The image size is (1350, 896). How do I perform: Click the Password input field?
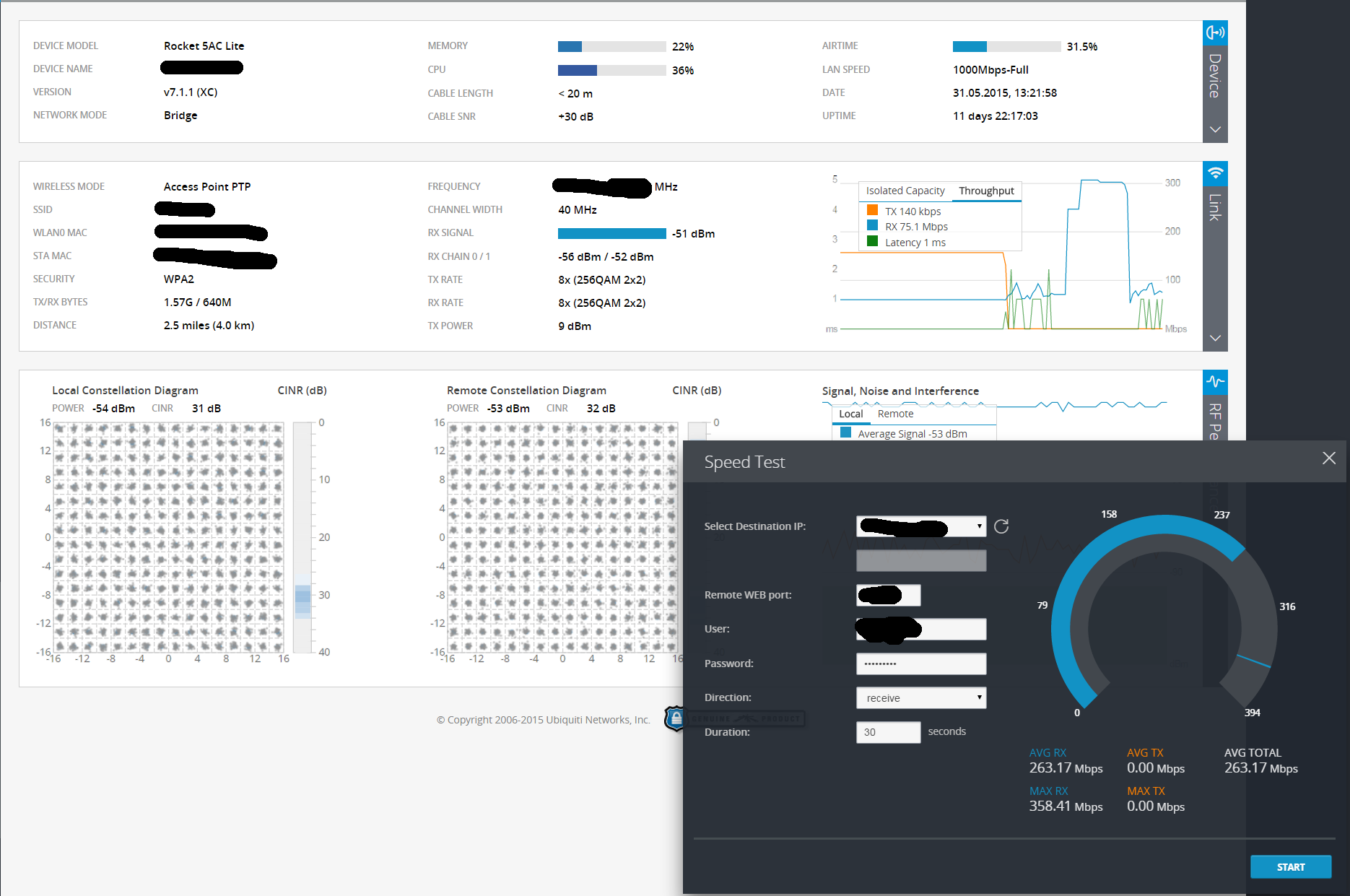[921, 664]
